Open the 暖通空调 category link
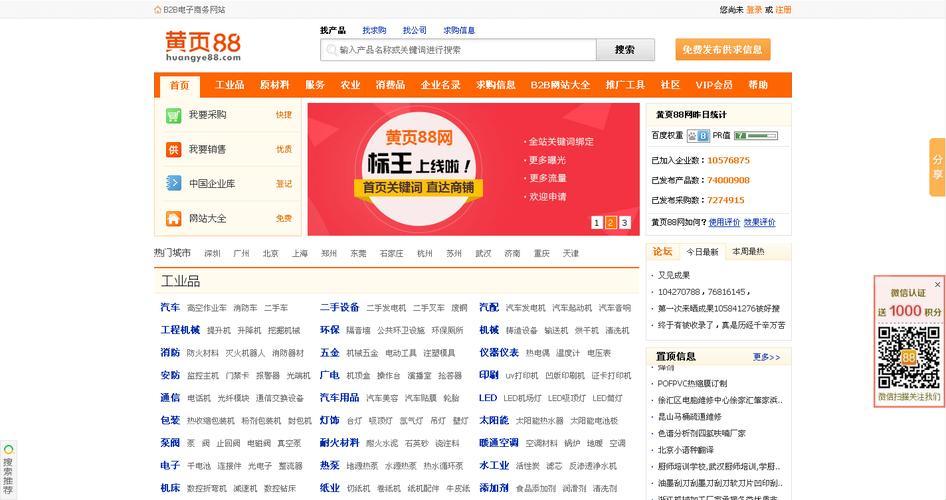This screenshot has height=500, width=946. click(499, 443)
